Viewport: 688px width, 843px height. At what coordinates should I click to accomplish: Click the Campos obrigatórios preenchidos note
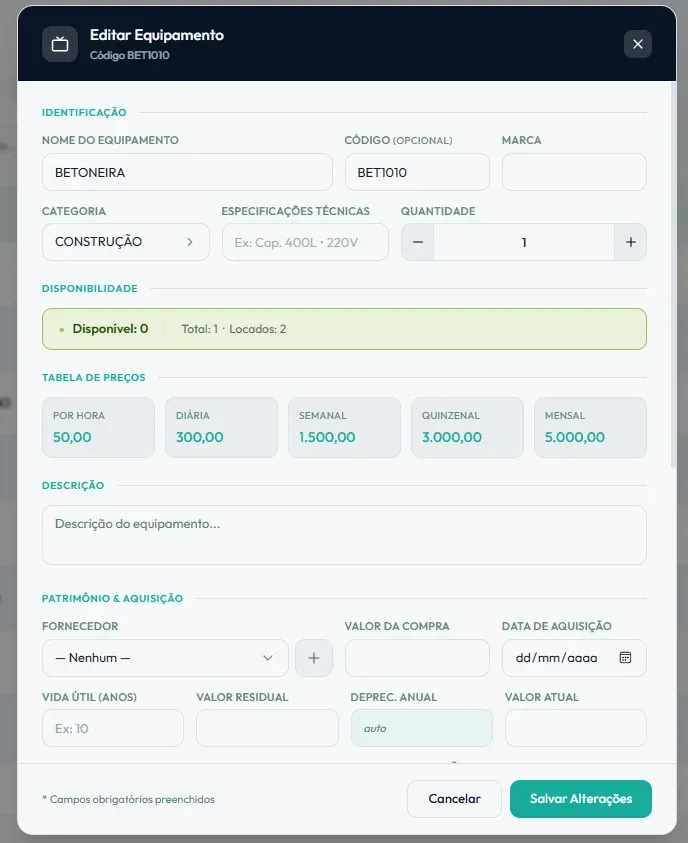[128, 799]
